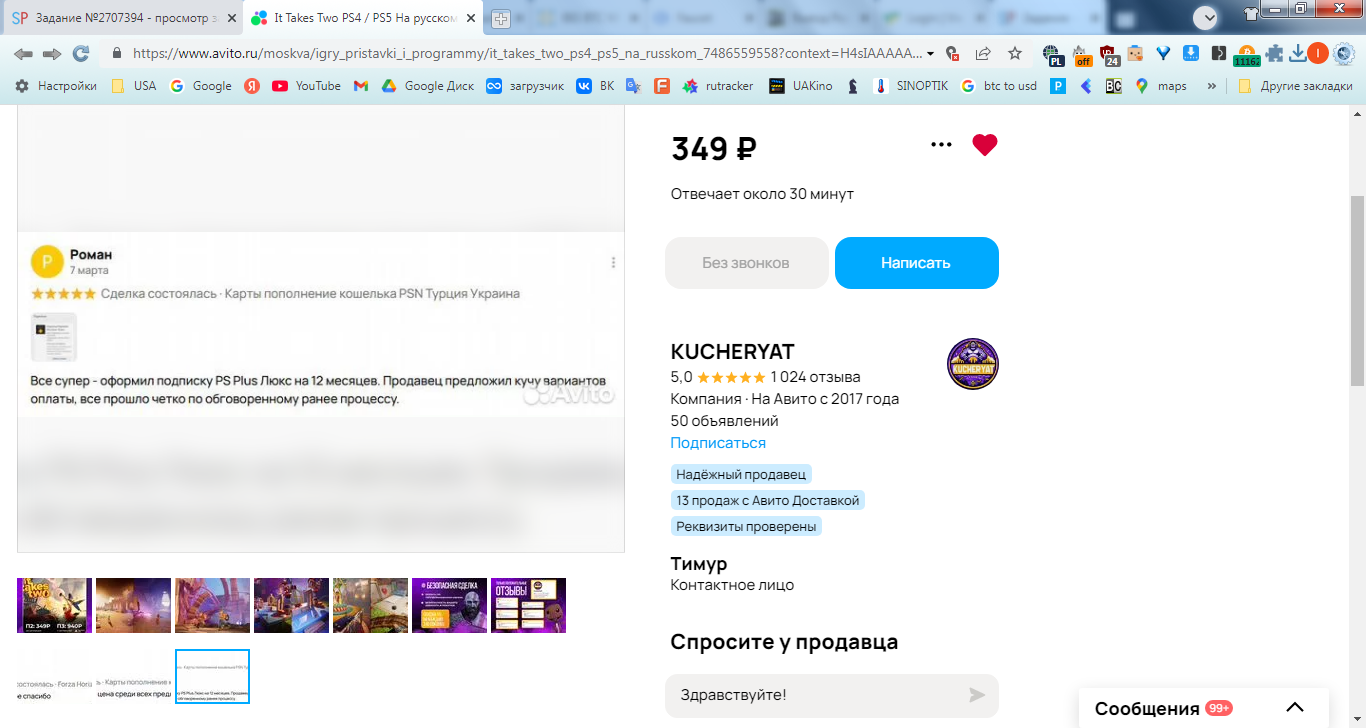
Task: Click the 11162 counter extension icon
Action: click(x=1247, y=55)
